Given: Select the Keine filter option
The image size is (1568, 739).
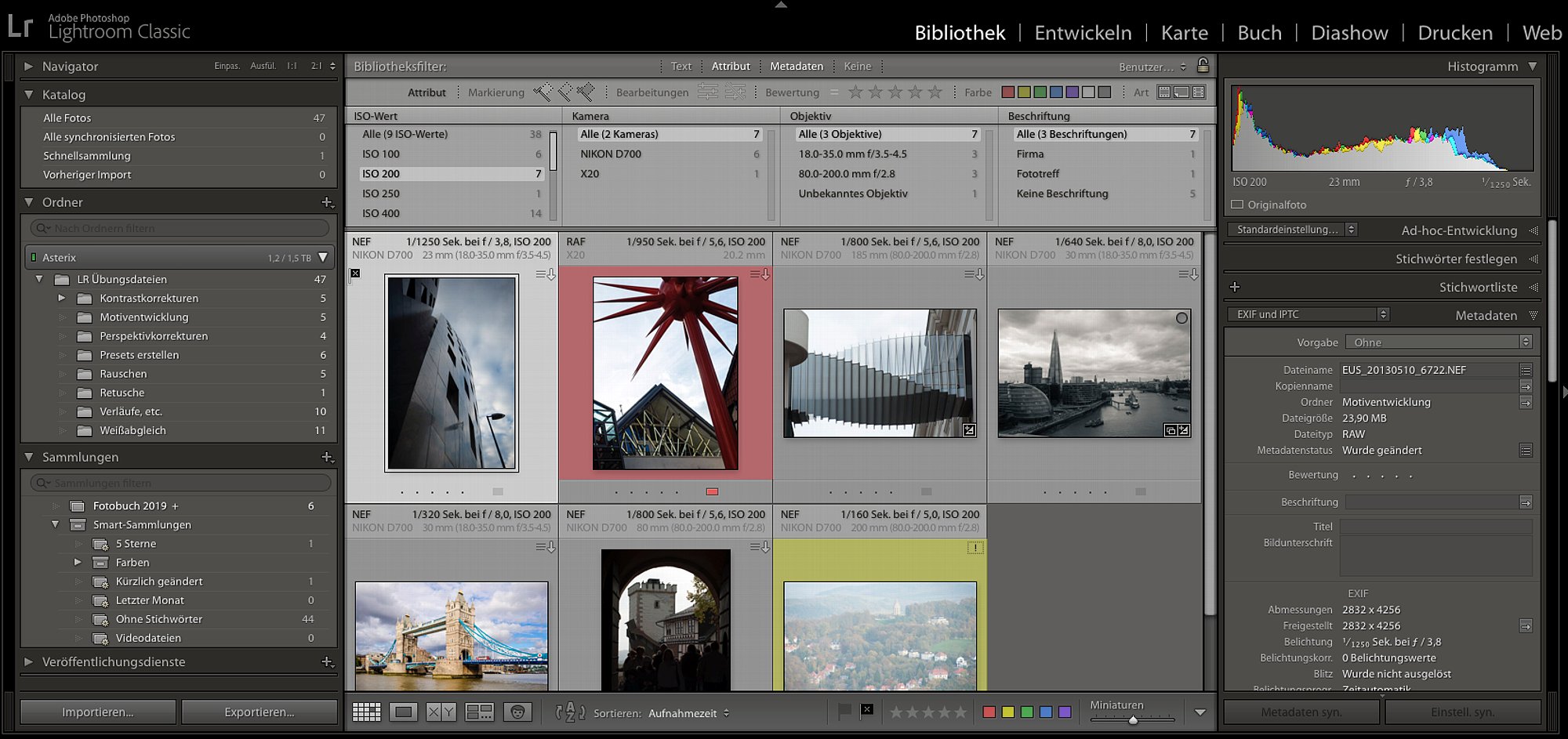Looking at the screenshot, I should (x=858, y=67).
